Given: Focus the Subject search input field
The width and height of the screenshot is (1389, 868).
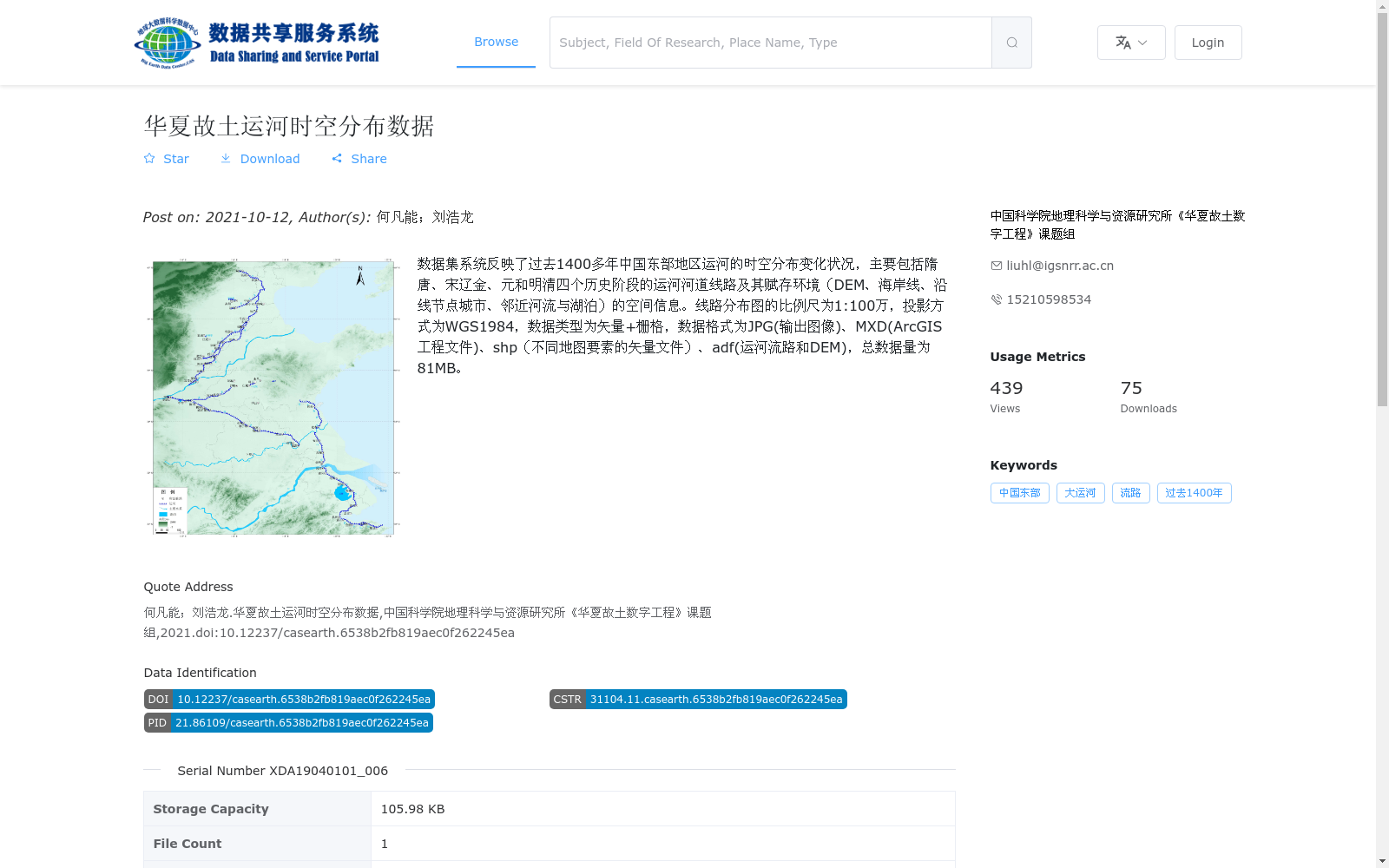Looking at the screenshot, I should [x=771, y=43].
